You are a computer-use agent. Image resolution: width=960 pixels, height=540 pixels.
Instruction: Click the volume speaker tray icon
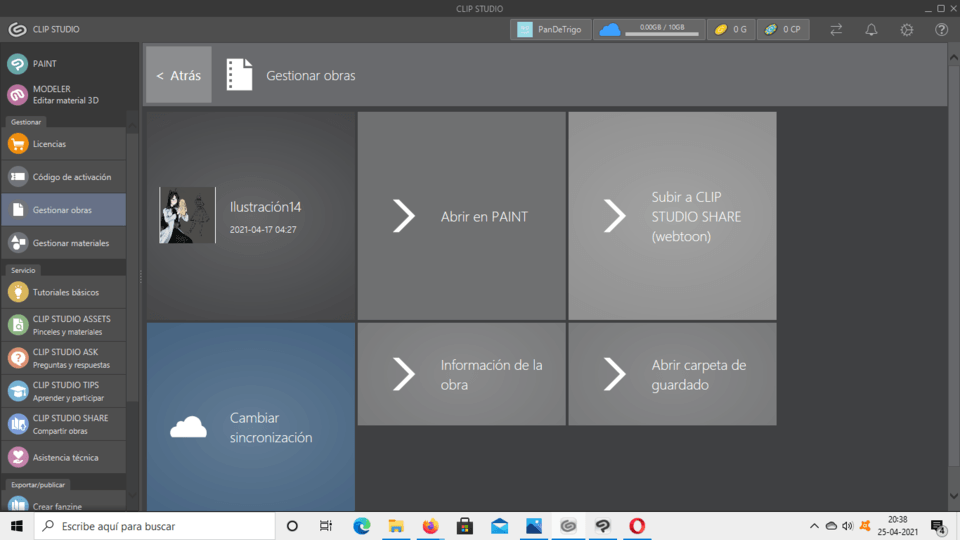[848, 526]
